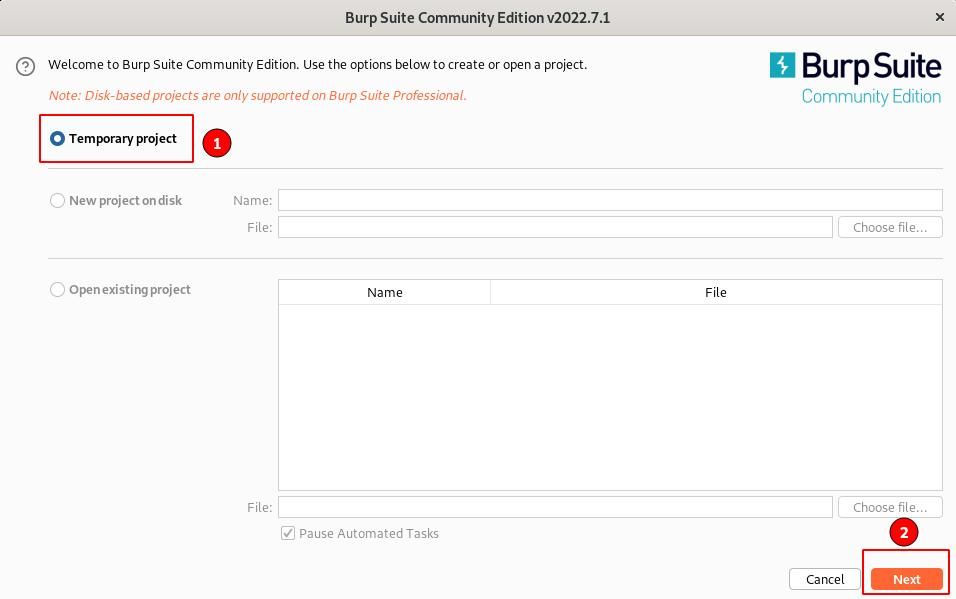Select the Temporary project radio button
Screen dimensions: 956x599
[58, 139]
